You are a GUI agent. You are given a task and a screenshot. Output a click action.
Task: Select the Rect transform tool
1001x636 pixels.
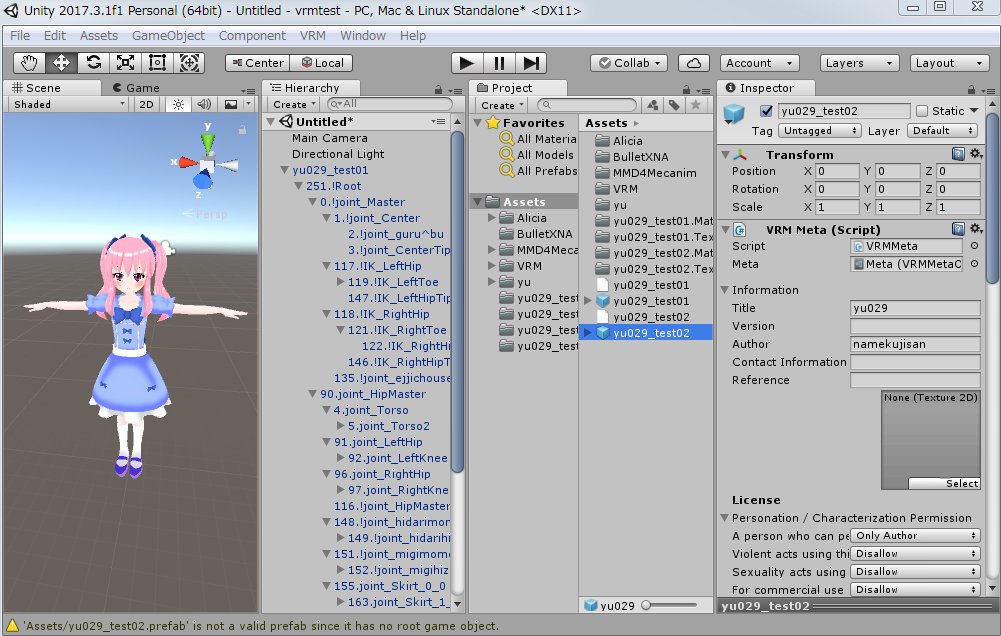pyautogui.click(x=157, y=63)
